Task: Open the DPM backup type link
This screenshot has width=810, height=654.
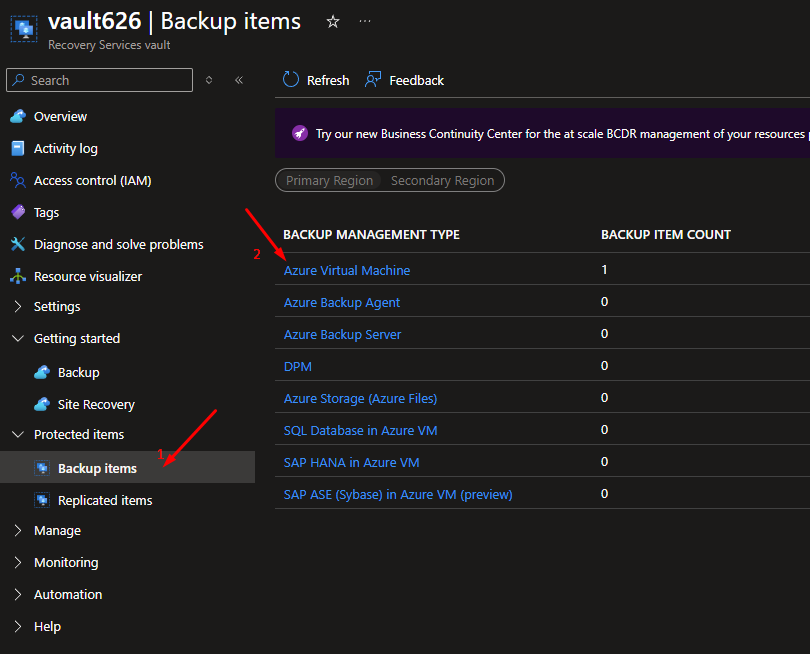Action: coord(298,366)
